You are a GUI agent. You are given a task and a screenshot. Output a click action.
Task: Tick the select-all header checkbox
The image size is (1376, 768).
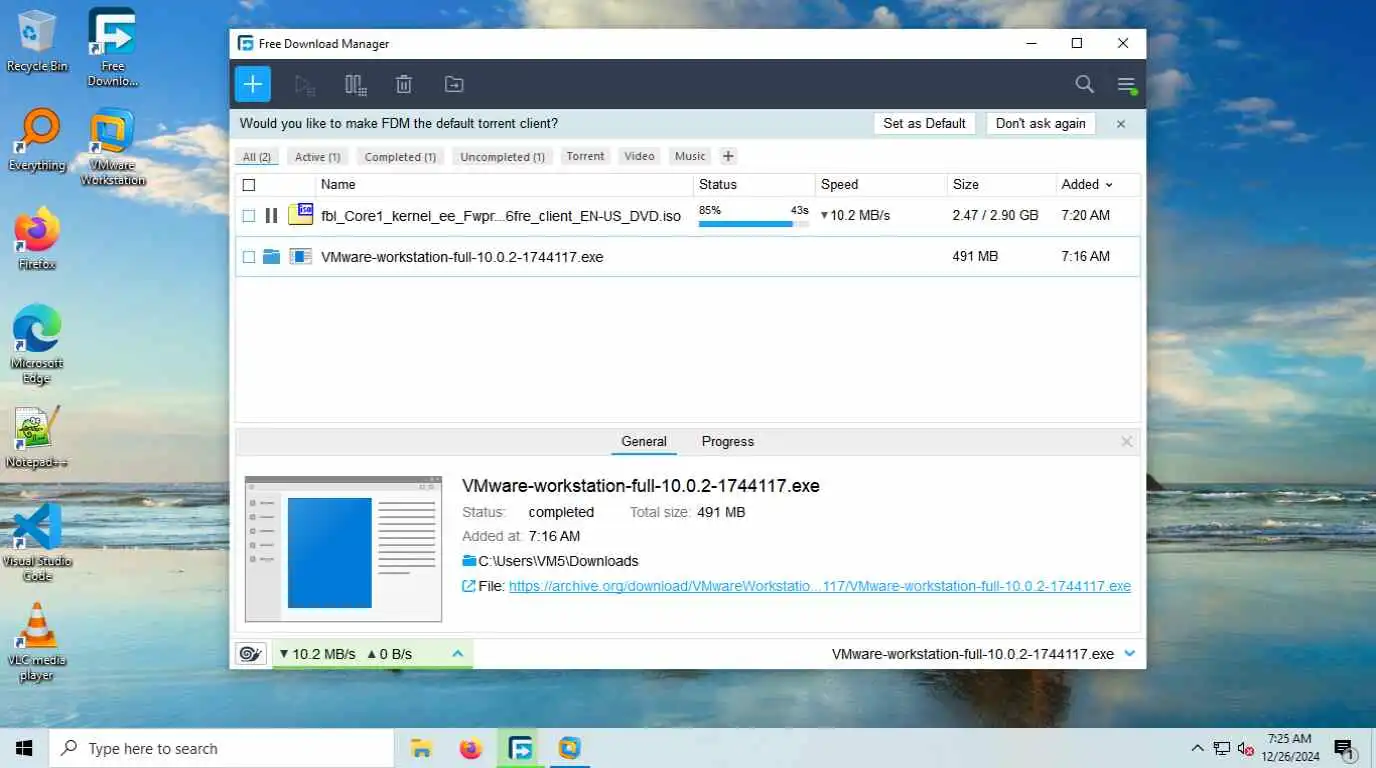pyautogui.click(x=249, y=185)
